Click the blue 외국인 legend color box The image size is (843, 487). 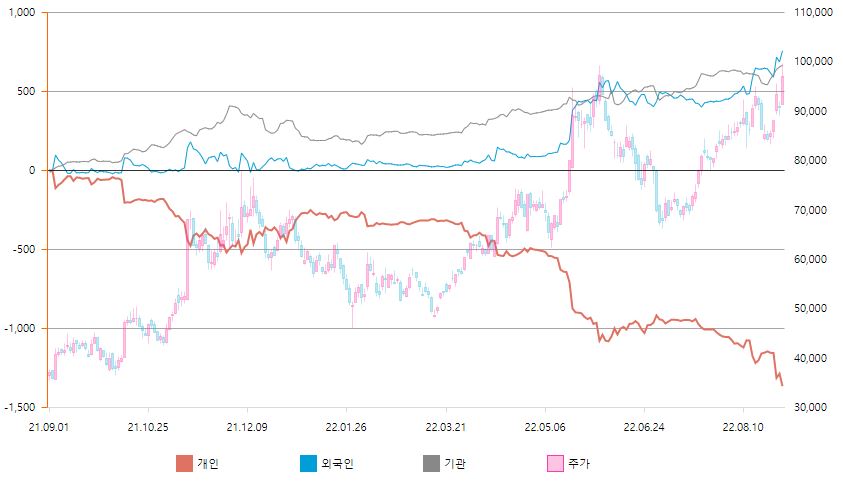coord(307,463)
